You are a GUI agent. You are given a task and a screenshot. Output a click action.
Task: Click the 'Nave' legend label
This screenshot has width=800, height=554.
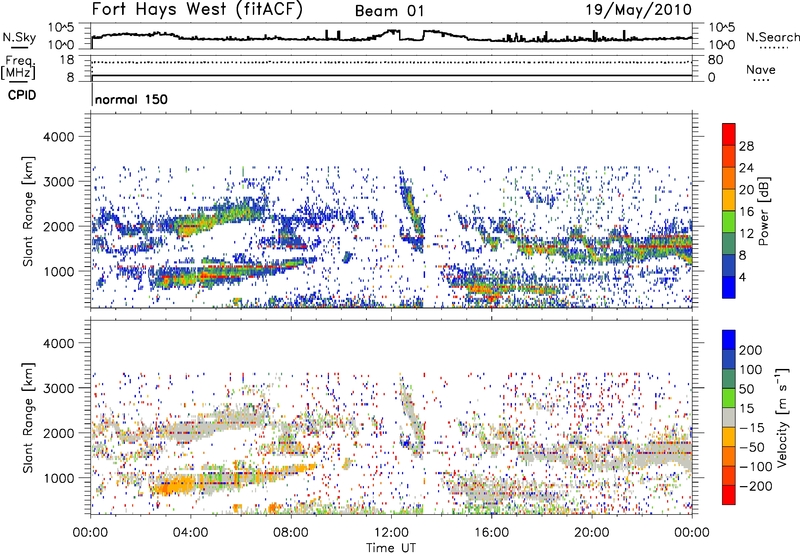coord(761,69)
